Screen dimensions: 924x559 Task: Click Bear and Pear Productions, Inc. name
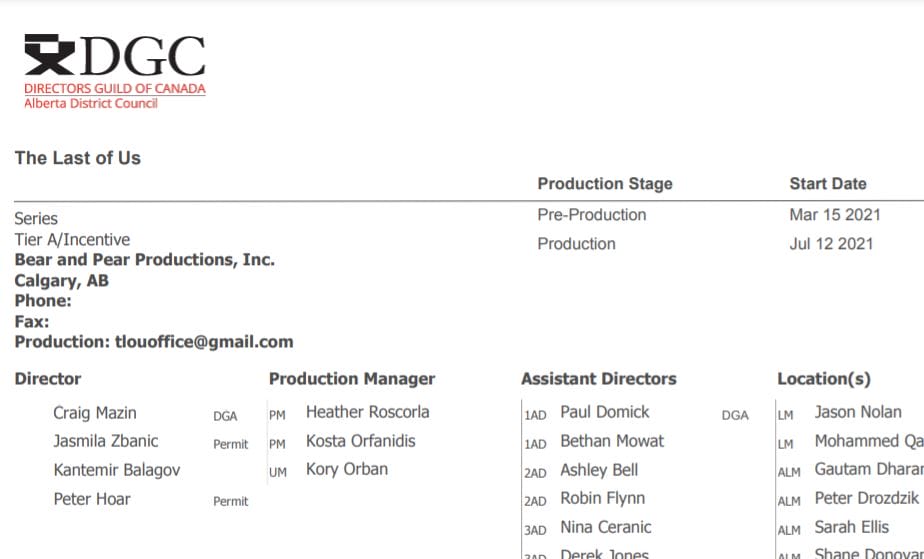click(x=144, y=260)
